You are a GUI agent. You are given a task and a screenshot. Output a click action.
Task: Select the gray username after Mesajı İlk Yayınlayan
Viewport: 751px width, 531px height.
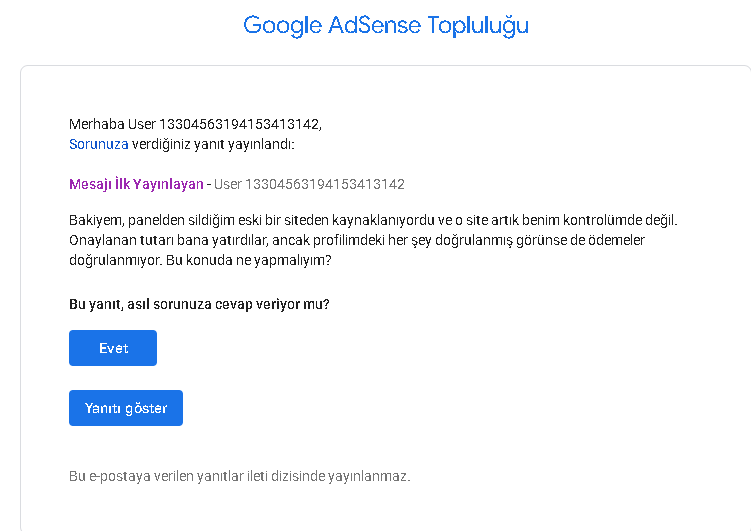point(309,184)
